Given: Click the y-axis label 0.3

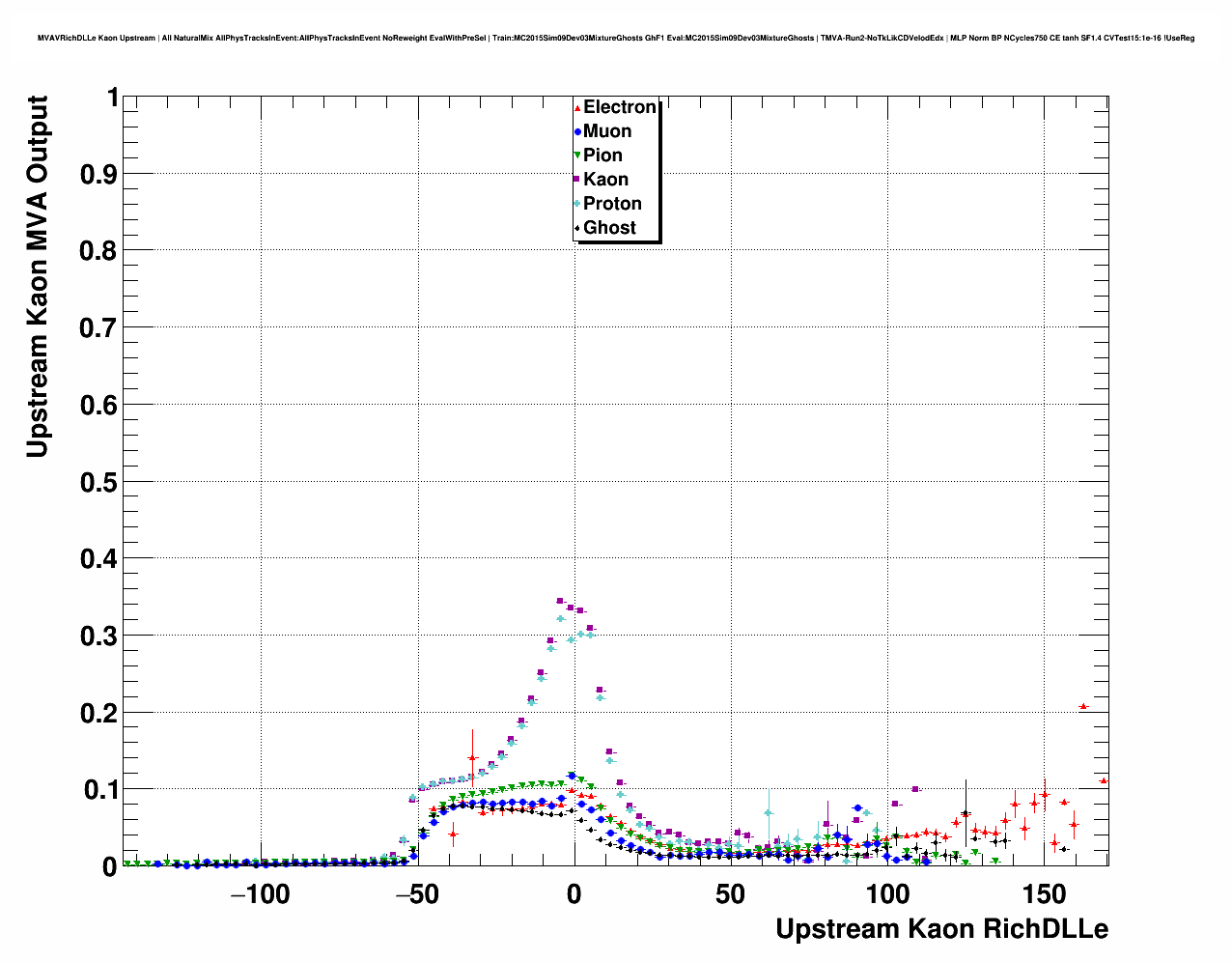Looking at the screenshot, I should click(98, 636).
